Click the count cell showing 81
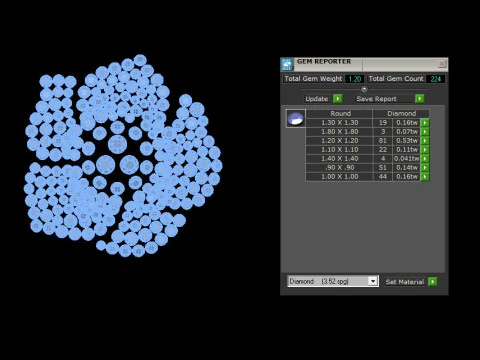The image size is (480, 360). pyautogui.click(x=383, y=141)
